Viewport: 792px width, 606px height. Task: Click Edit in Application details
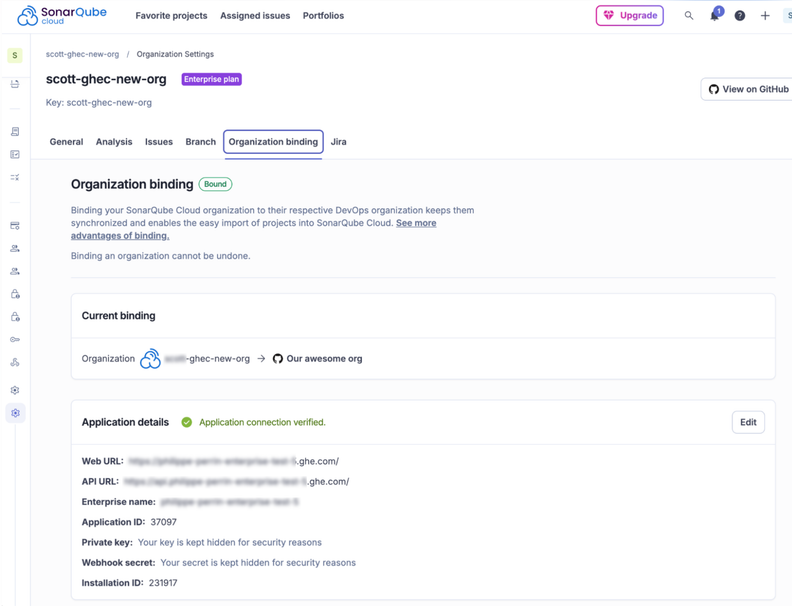[x=748, y=422]
